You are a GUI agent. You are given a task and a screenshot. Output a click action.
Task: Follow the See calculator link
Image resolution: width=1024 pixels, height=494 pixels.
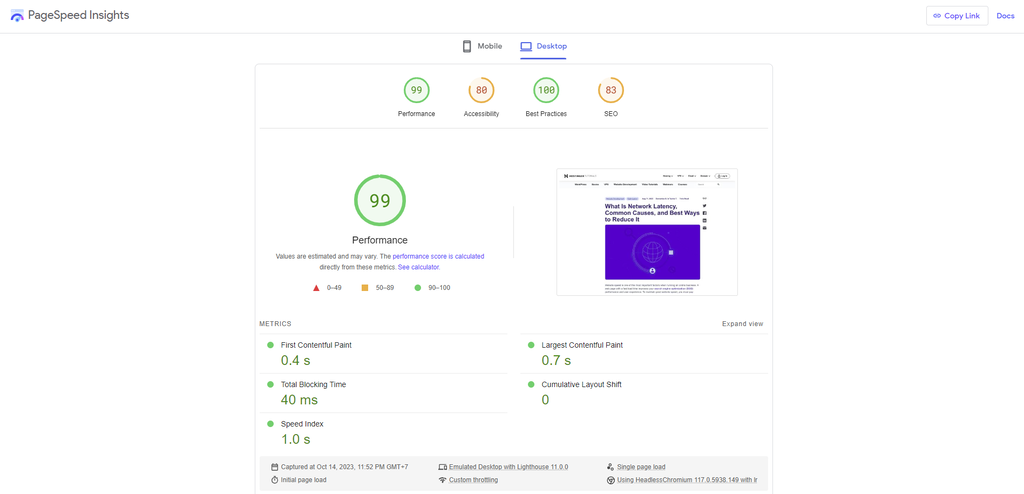pos(418,268)
